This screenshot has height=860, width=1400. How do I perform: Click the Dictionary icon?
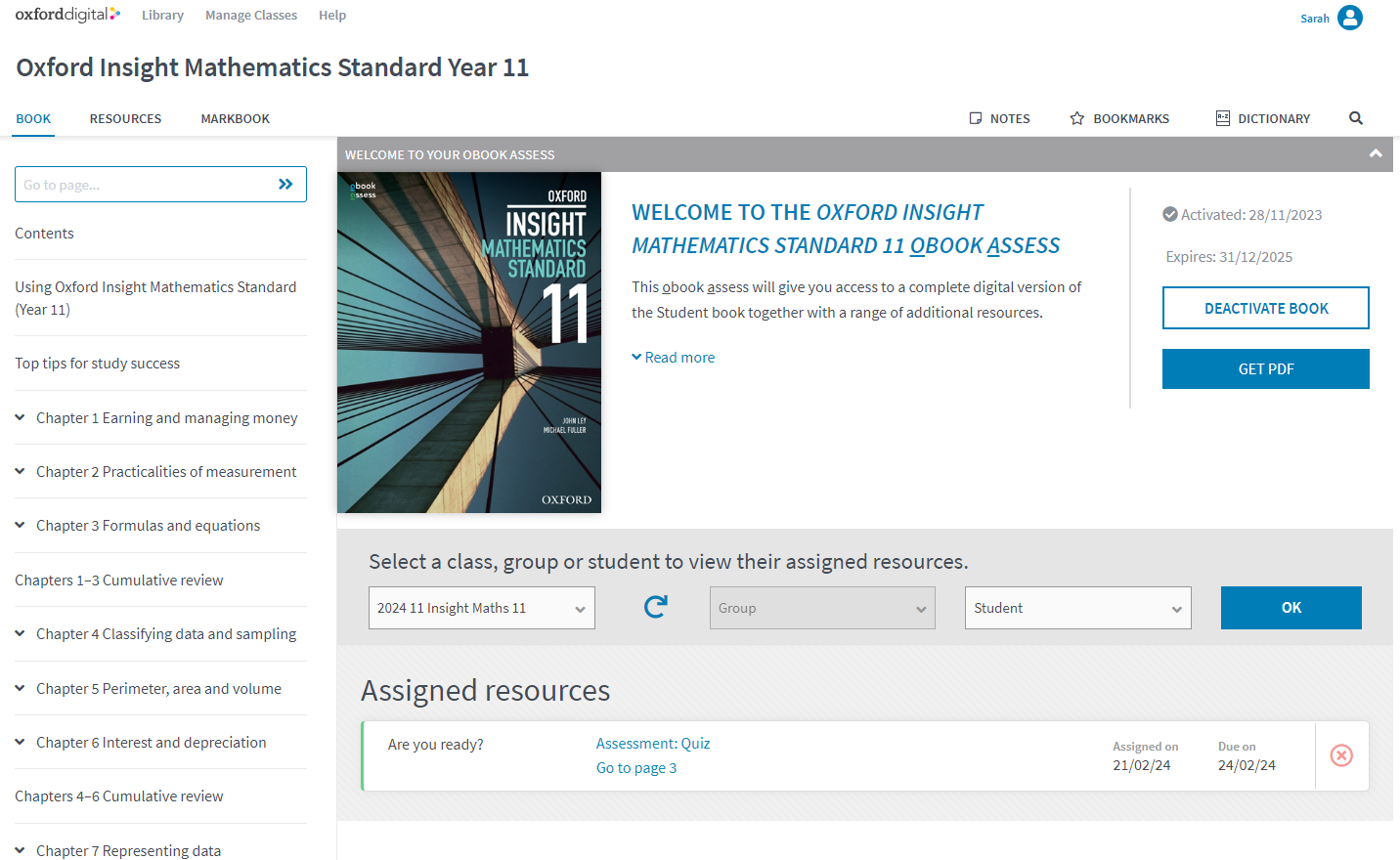(x=1222, y=118)
